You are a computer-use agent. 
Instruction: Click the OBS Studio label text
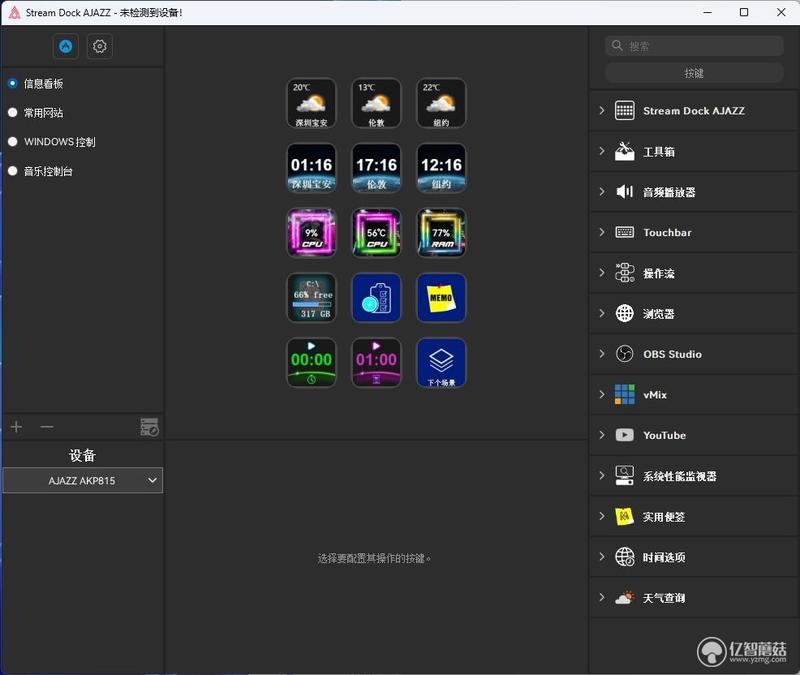[x=672, y=354]
